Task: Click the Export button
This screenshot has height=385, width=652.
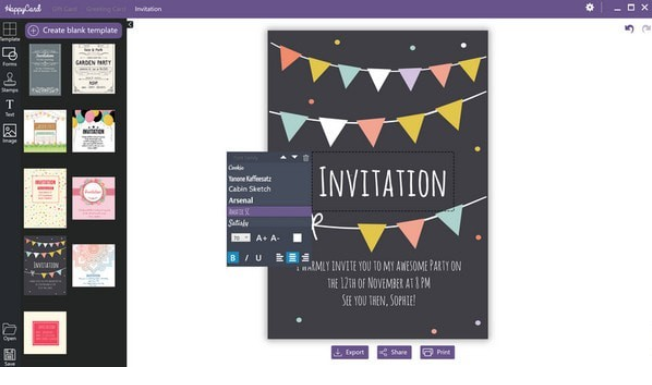Action: (x=350, y=352)
